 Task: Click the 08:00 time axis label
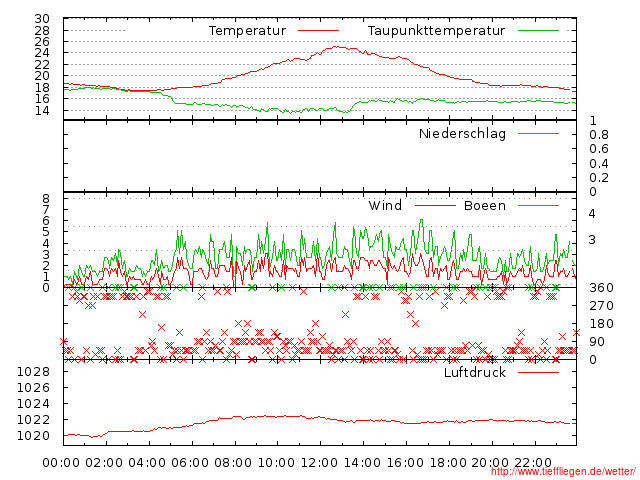(x=233, y=463)
